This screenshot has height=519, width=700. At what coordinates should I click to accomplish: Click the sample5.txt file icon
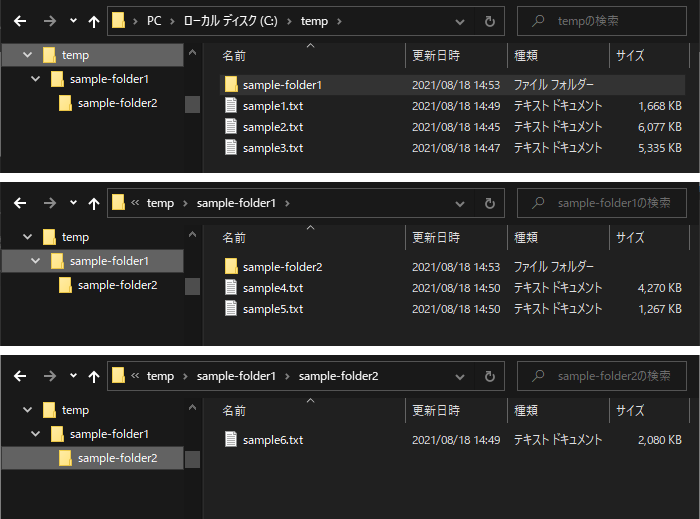click(231, 309)
